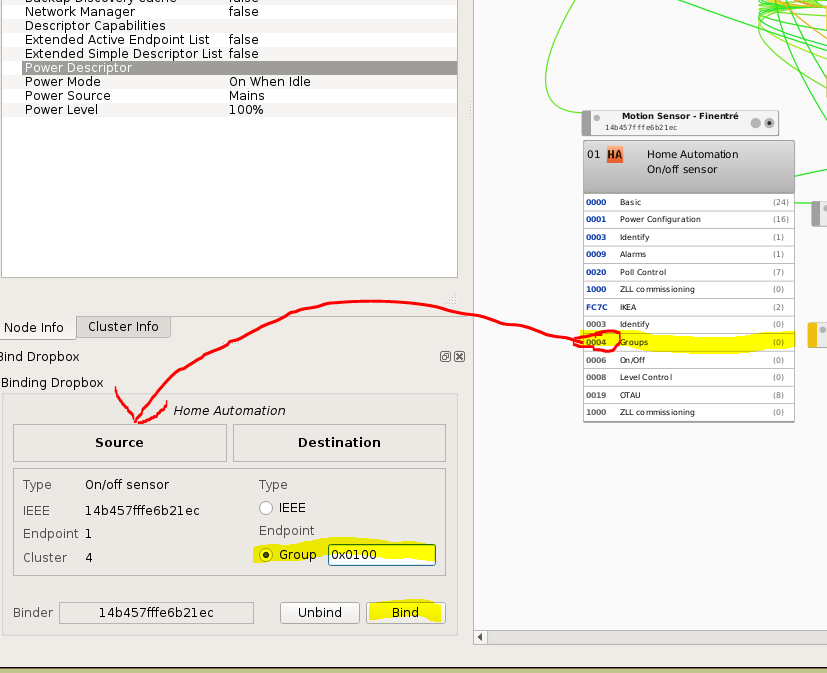Image resolution: width=827 pixels, height=673 pixels.
Task: Open the highlighted Groups cluster 0004
Action: coord(680,342)
